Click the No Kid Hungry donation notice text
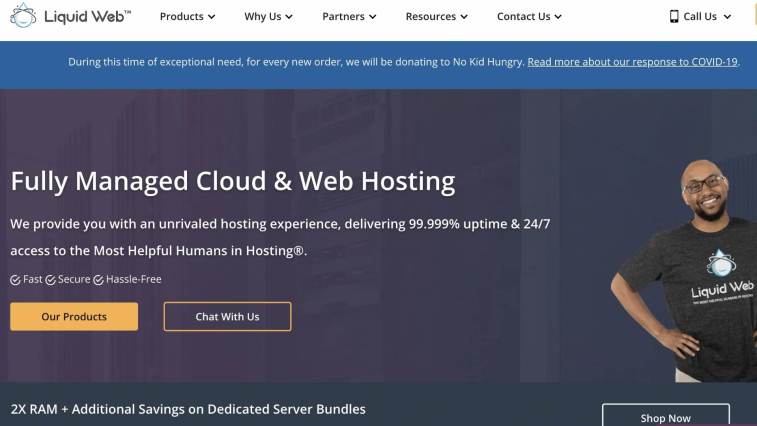This screenshot has width=757, height=426. [x=296, y=62]
